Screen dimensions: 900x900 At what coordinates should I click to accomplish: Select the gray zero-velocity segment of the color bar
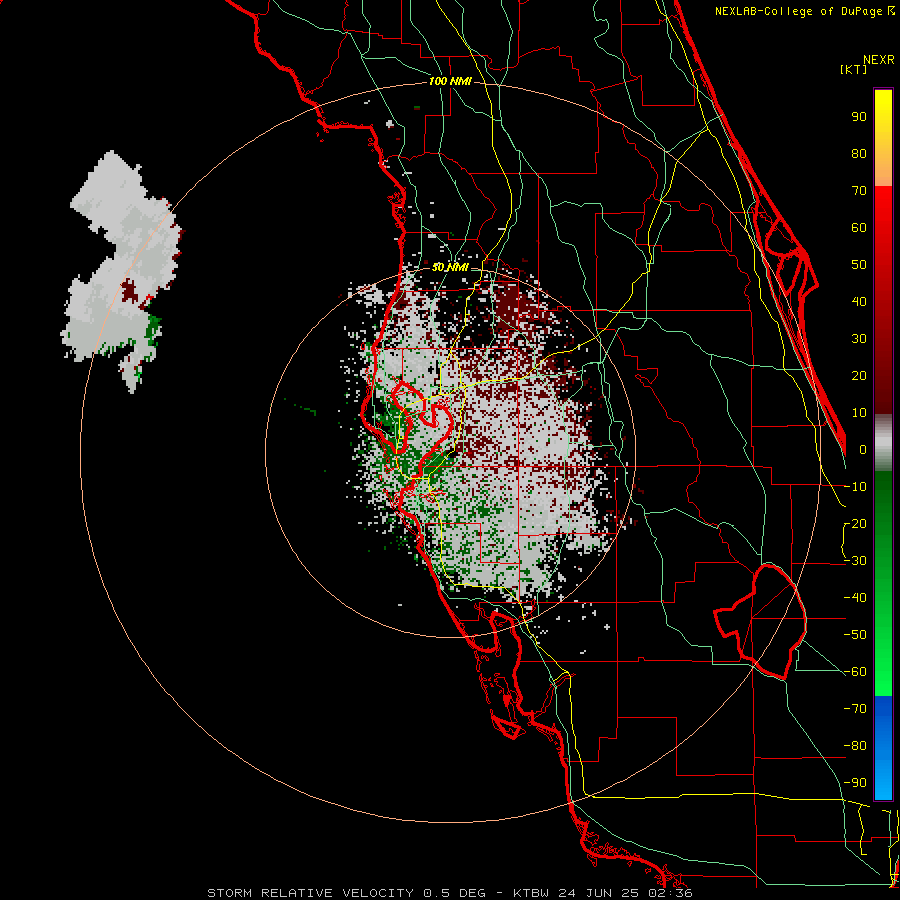click(x=883, y=443)
